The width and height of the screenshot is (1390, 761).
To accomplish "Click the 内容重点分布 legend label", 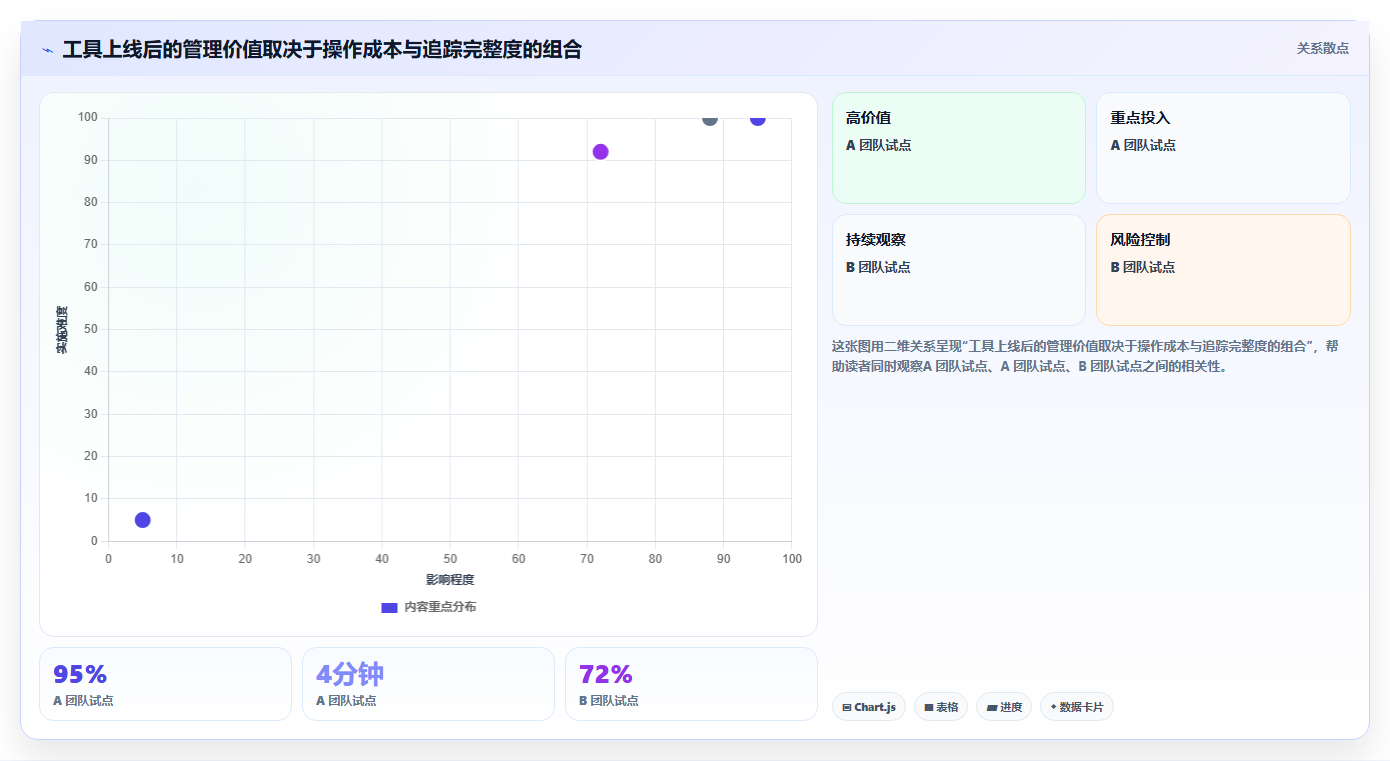I will [x=440, y=607].
